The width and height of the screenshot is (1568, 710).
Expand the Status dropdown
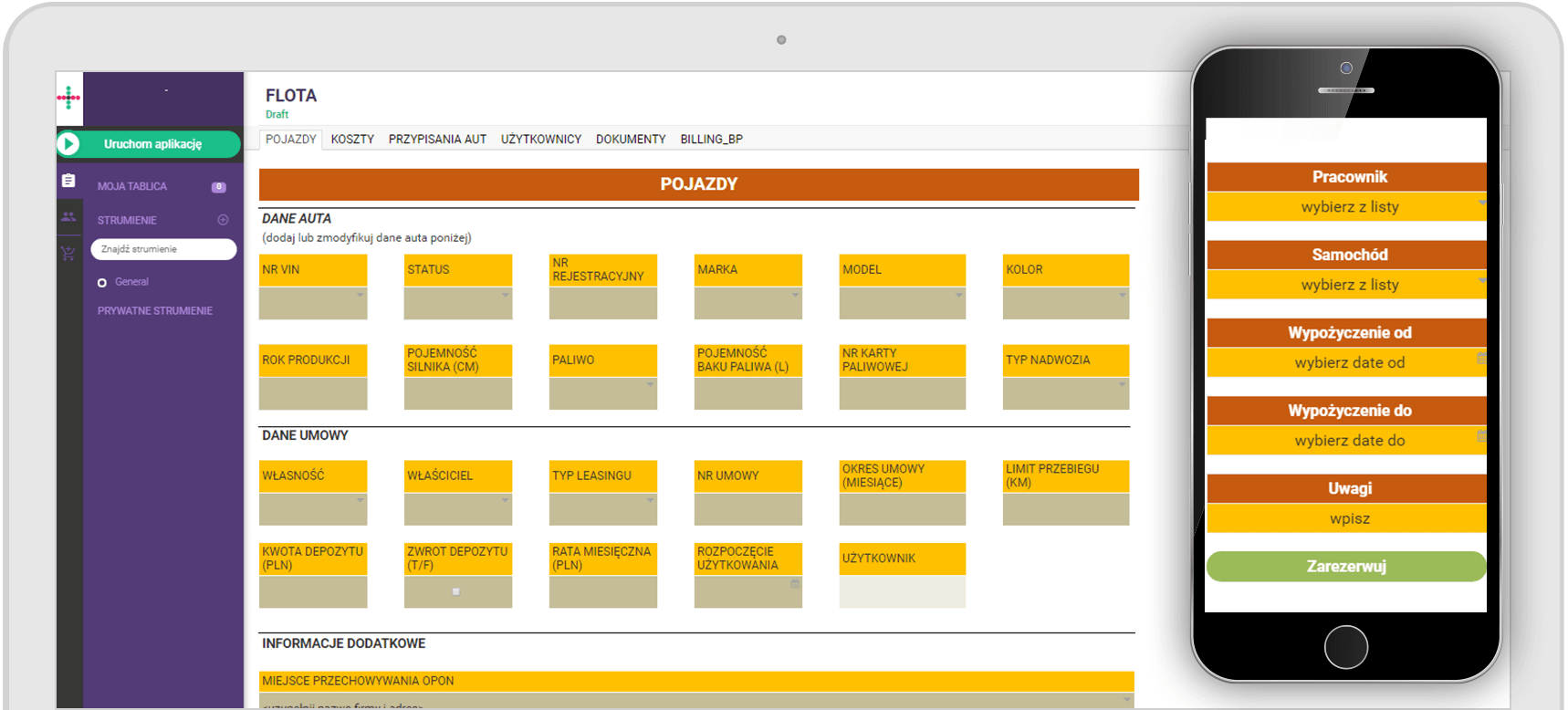click(506, 296)
